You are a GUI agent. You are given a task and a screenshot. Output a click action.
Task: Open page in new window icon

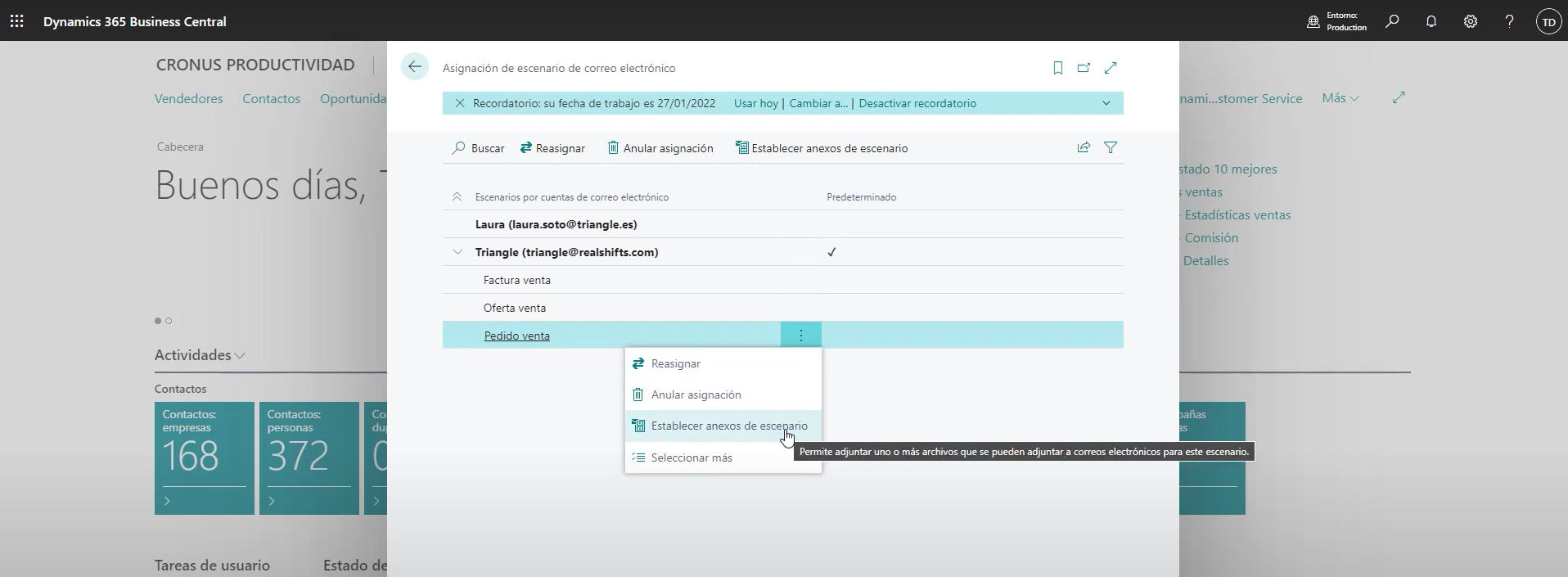coord(1084,68)
